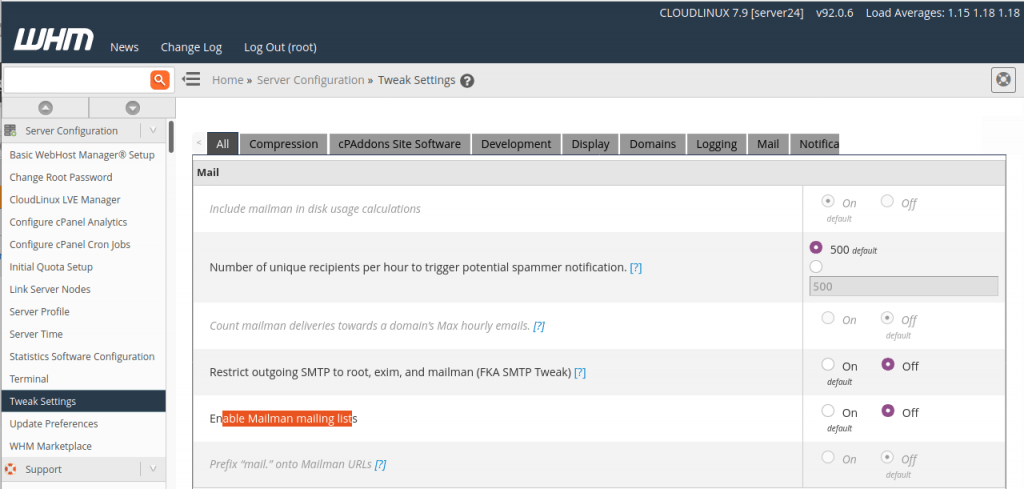Image resolution: width=1024 pixels, height=489 pixels.
Task: Select Off for Count mailman deliveries
Action: click(x=887, y=318)
